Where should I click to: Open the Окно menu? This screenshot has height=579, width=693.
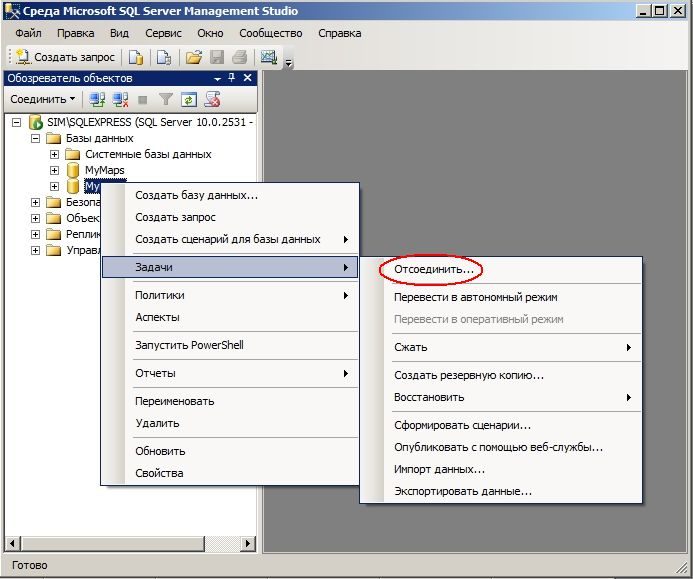(210, 33)
